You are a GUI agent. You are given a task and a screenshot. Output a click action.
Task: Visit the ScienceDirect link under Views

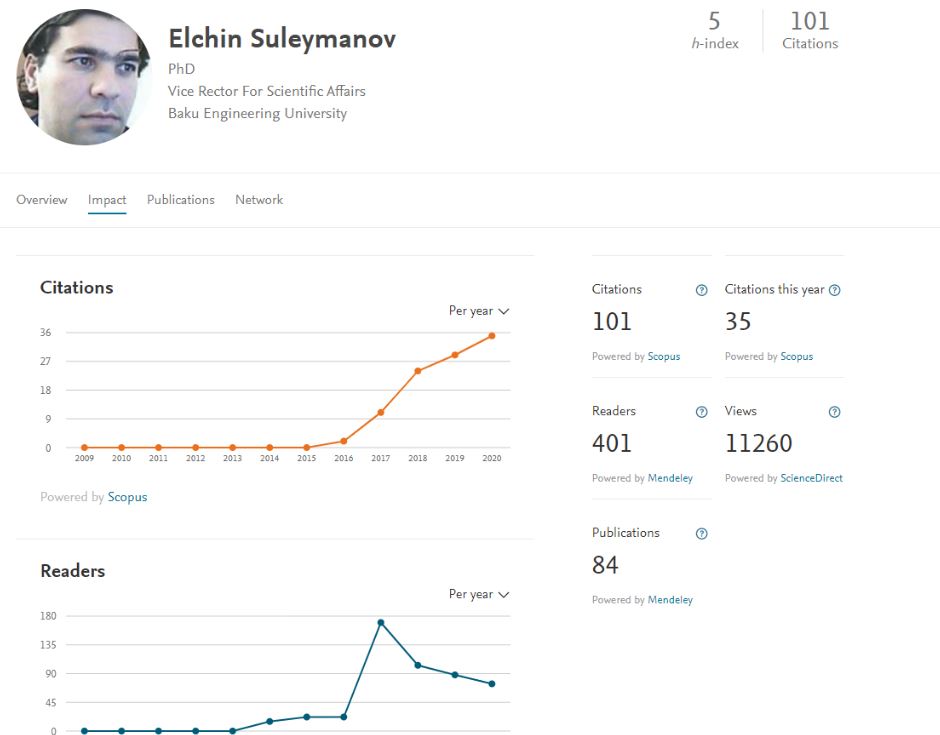(x=811, y=478)
